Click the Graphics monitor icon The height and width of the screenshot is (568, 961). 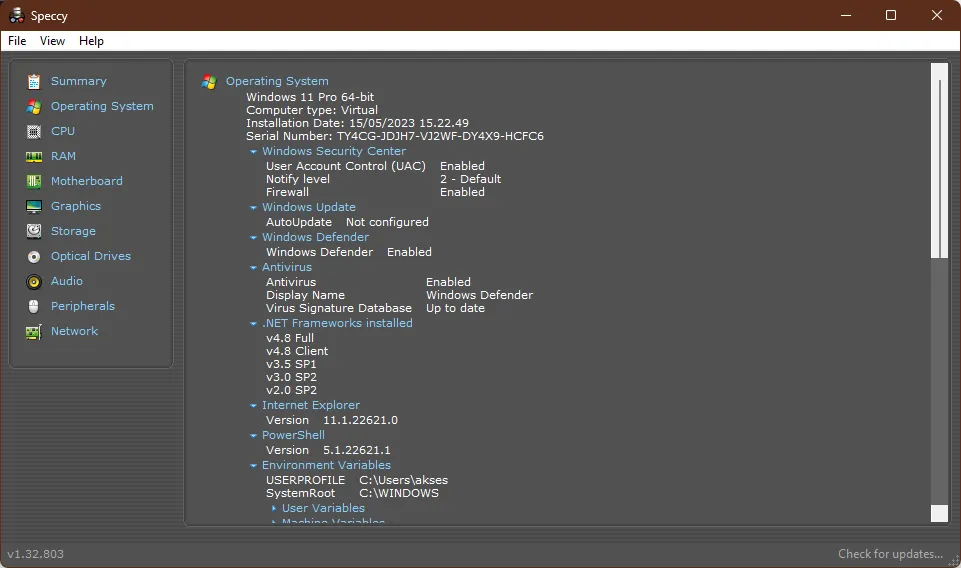(x=34, y=206)
